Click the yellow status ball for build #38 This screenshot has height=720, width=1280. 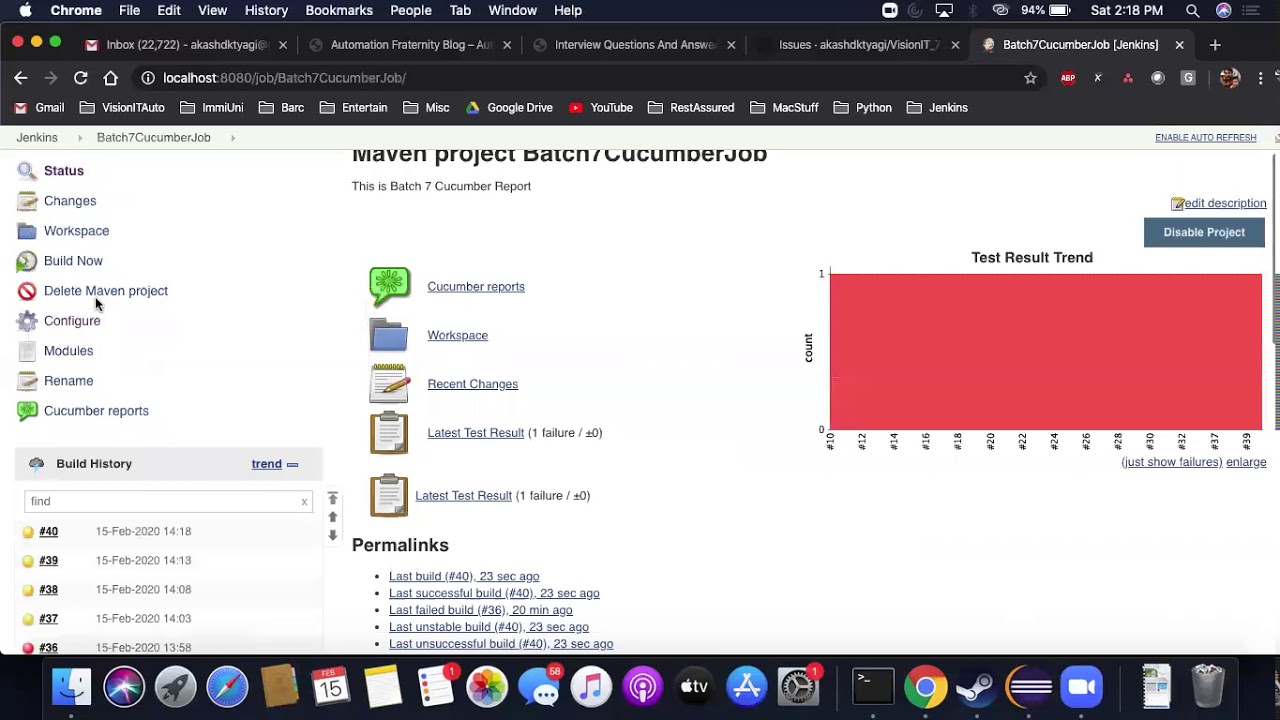point(28,590)
